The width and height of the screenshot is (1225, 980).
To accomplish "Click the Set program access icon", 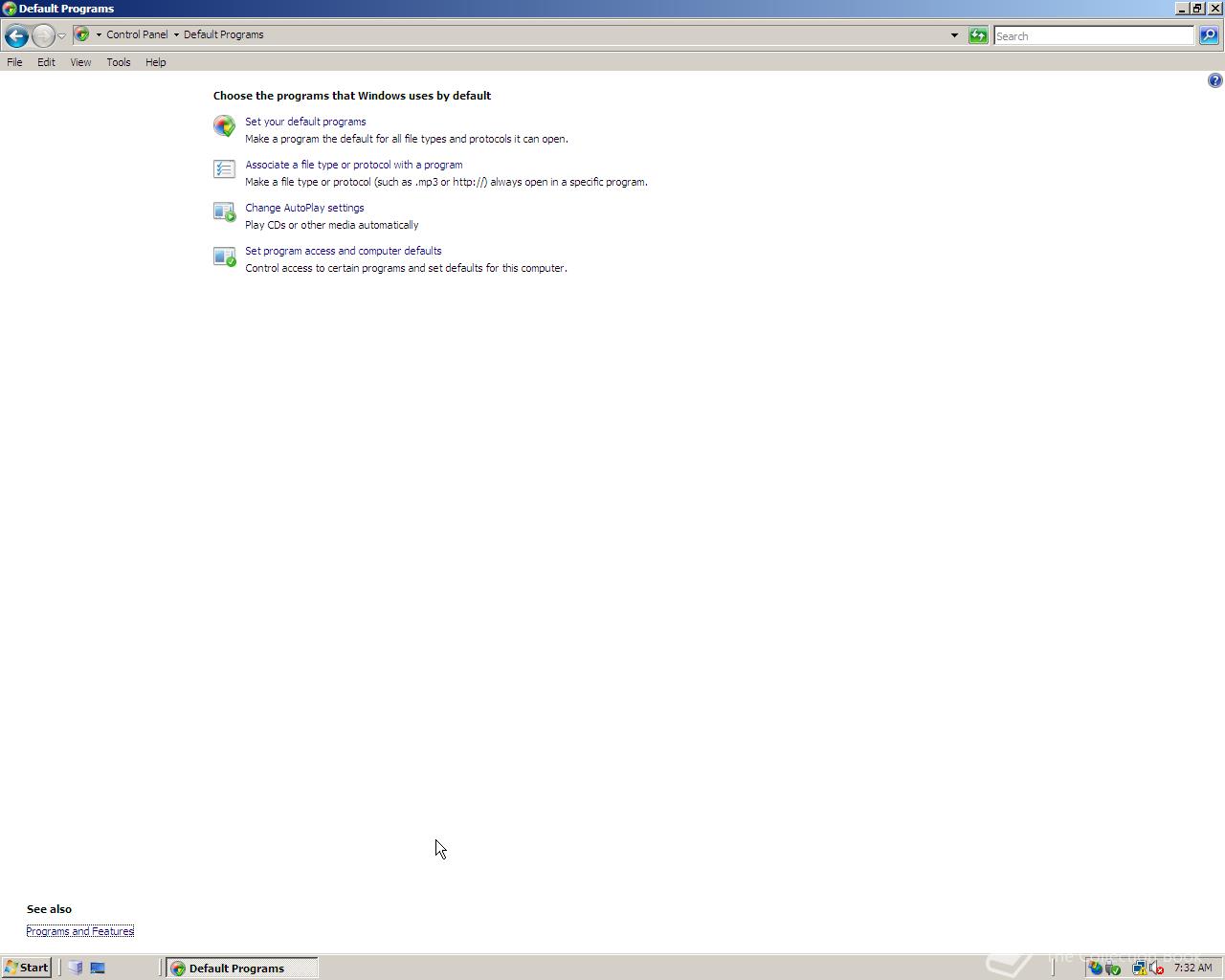I will [x=224, y=256].
